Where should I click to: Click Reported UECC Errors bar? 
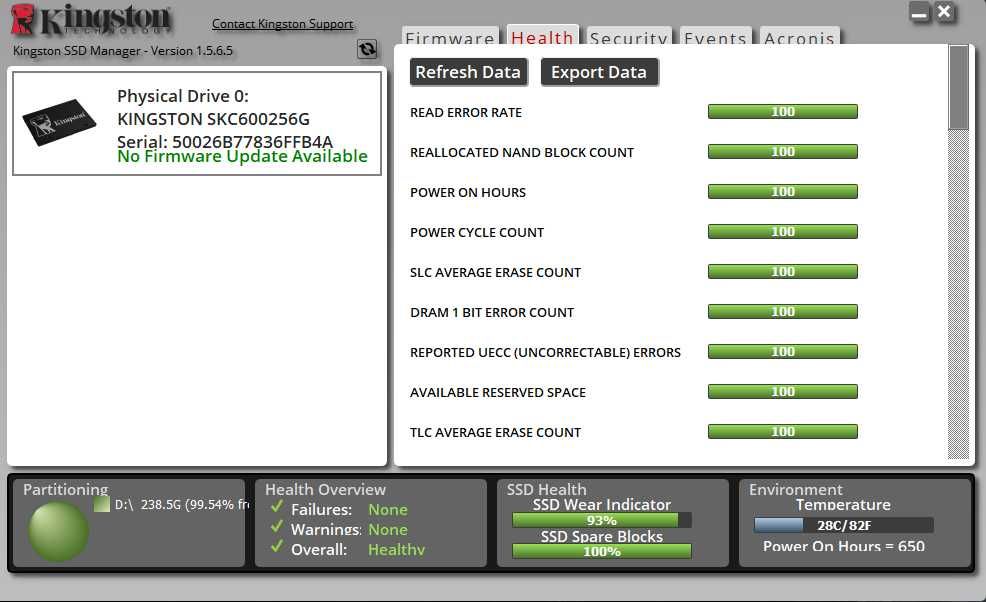click(783, 352)
